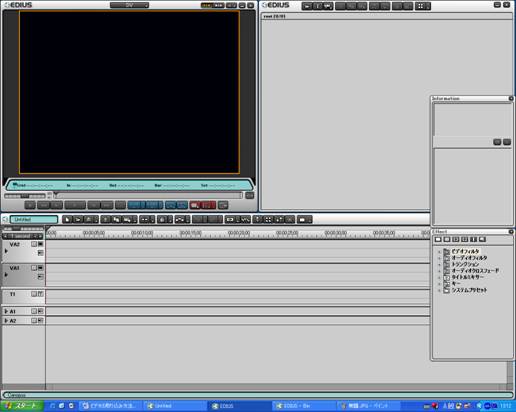Click the pointer tool in the timeline toolbar
Viewport: 516px width, 412px height.
click(67, 219)
